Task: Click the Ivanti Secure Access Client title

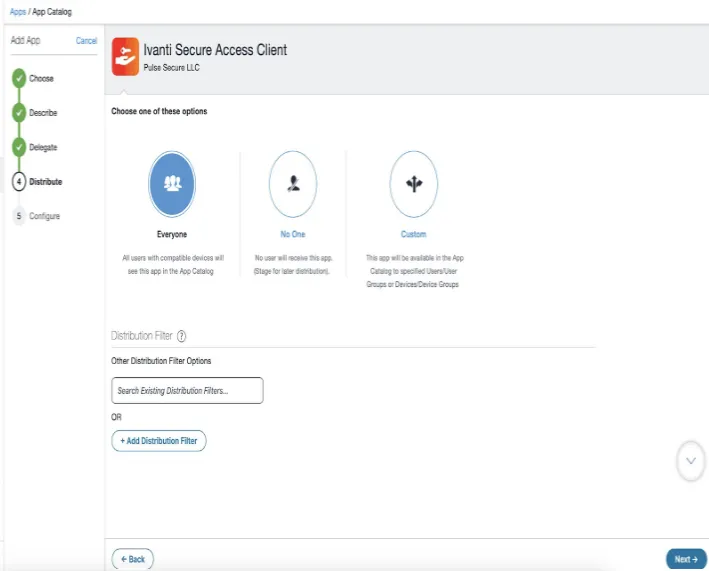Action: point(215,50)
